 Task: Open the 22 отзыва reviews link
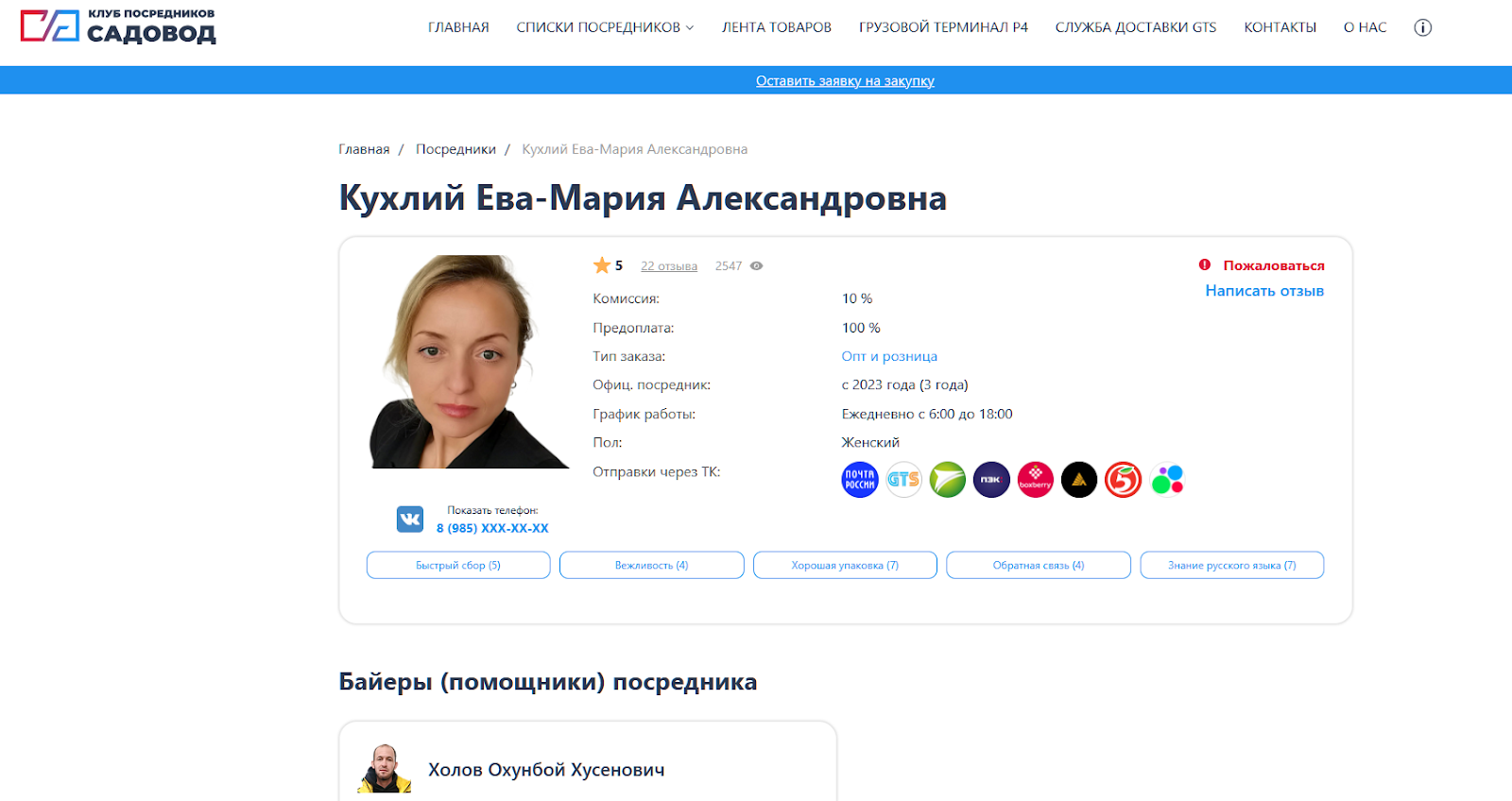tap(668, 266)
